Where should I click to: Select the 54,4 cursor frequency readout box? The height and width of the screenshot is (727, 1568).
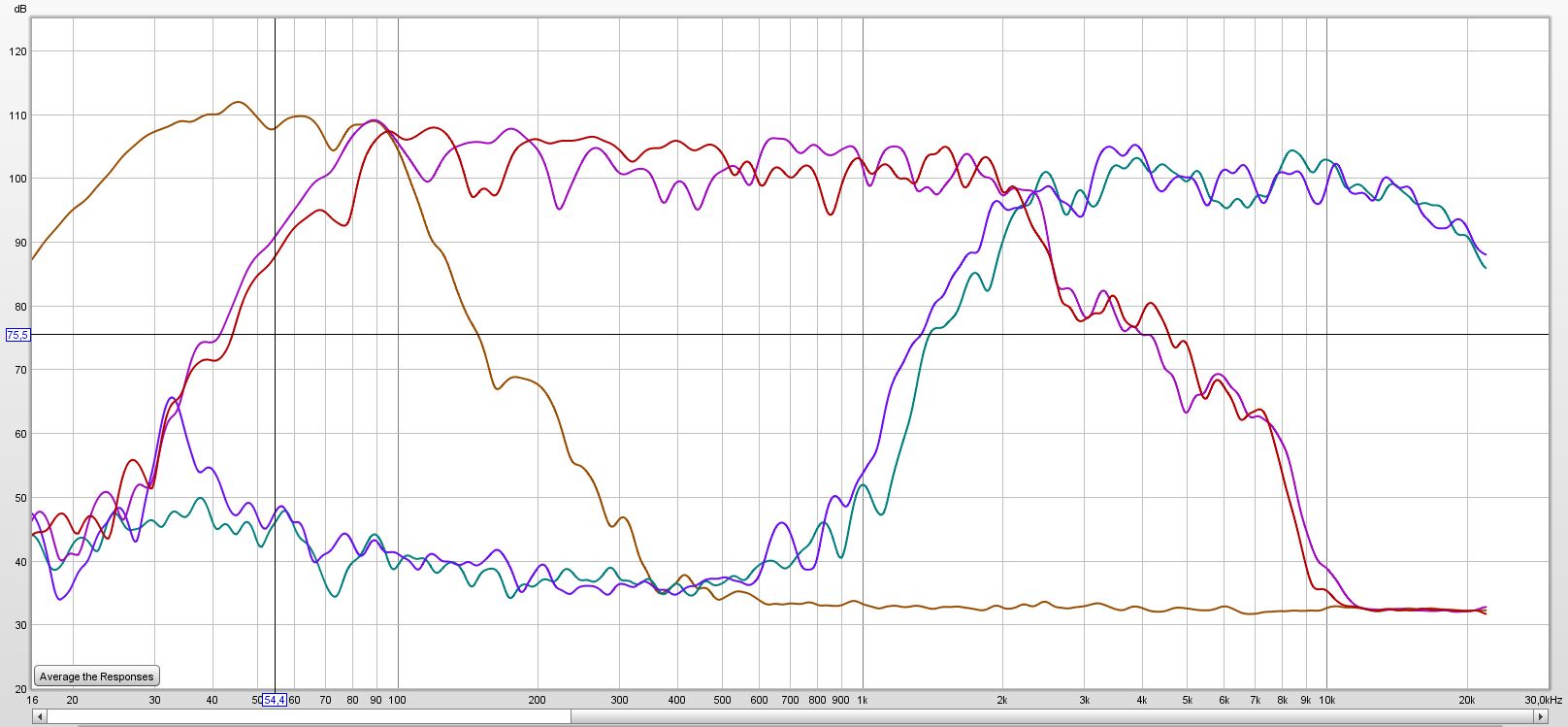click(x=275, y=700)
